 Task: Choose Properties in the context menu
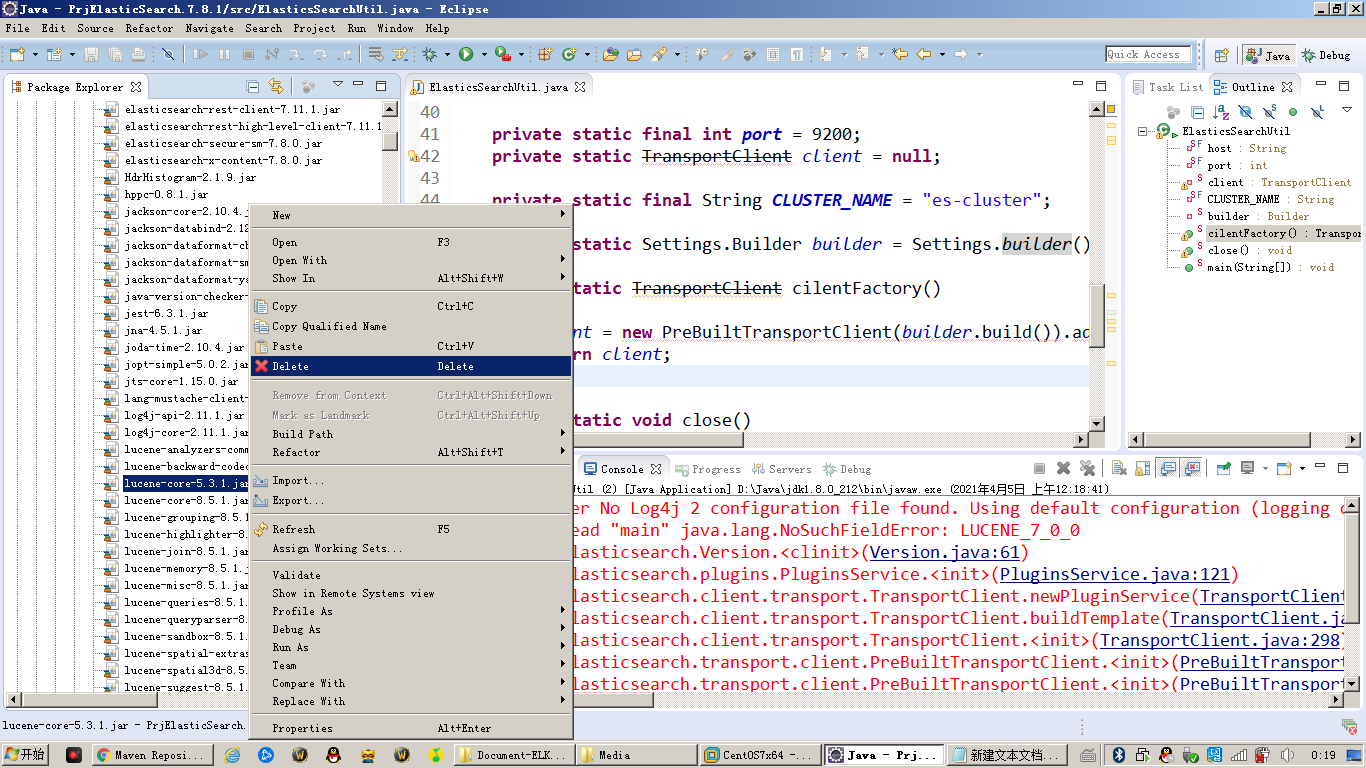coord(410,728)
